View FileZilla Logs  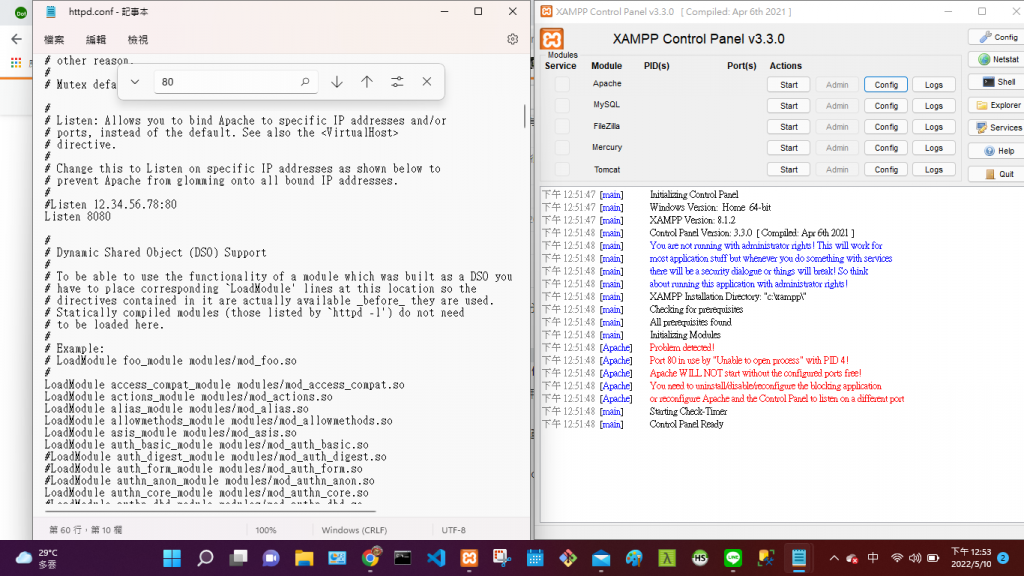(934, 127)
